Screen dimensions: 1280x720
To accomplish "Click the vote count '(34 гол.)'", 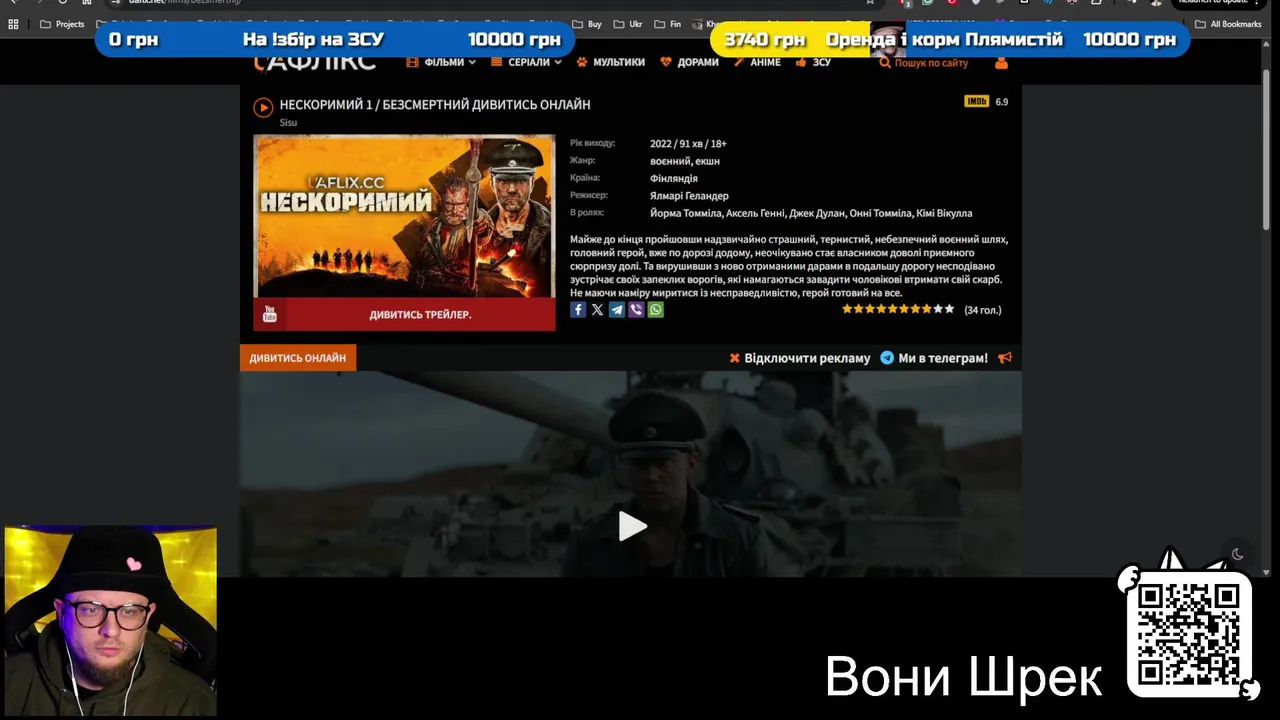I will point(982,310).
